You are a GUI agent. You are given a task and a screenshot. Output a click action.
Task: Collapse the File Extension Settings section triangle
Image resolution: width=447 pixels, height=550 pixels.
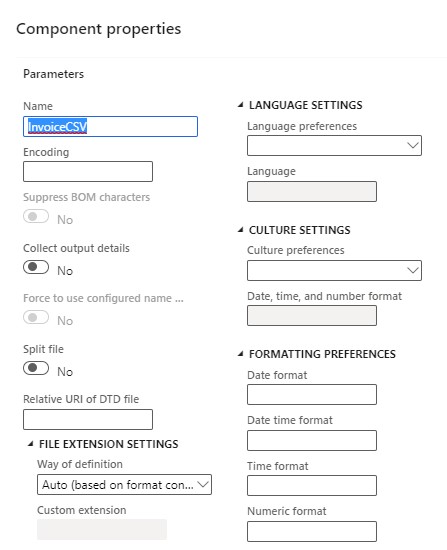pos(31,444)
